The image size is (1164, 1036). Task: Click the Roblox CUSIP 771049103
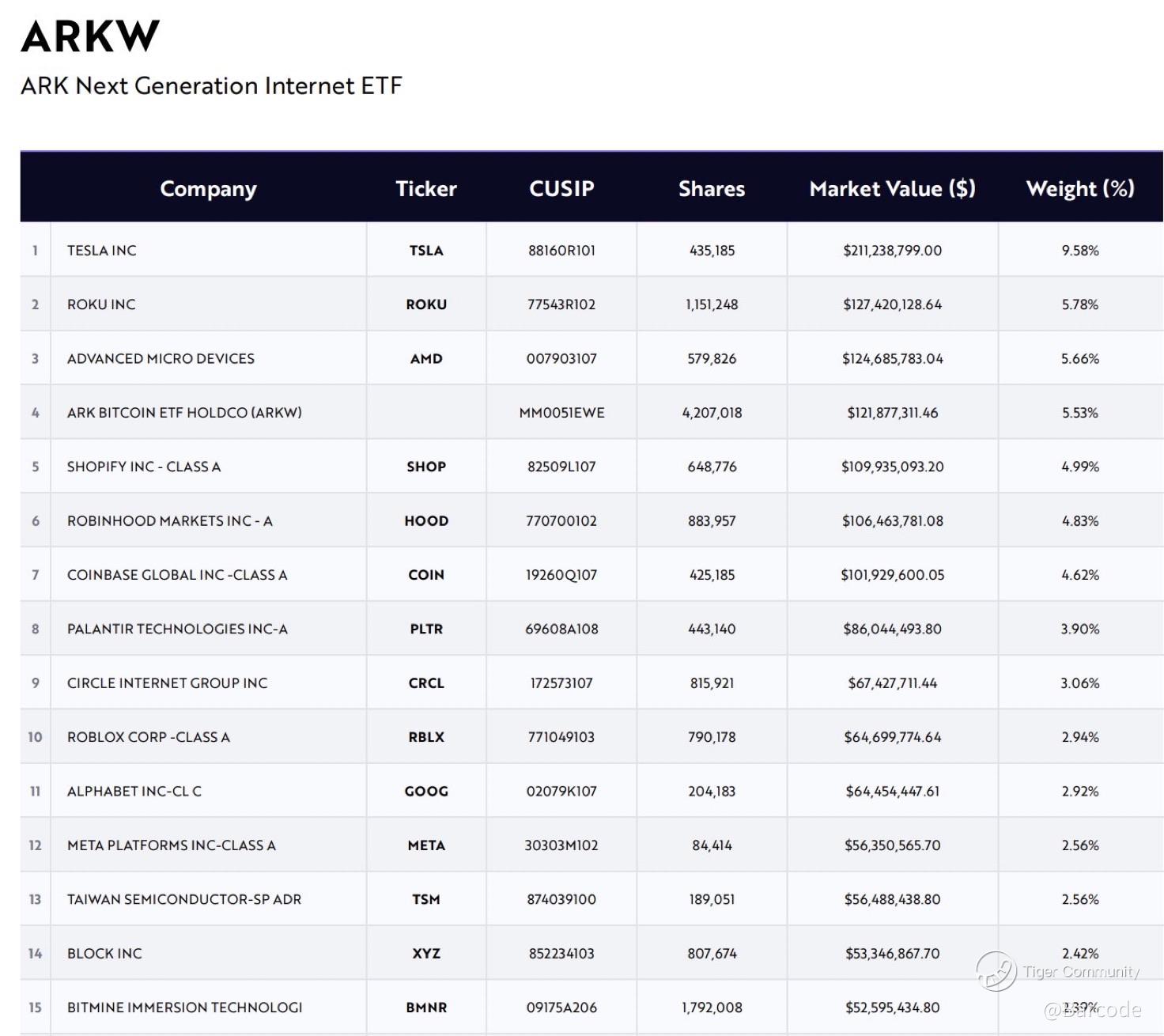pyautogui.click(x=561, y=737)
